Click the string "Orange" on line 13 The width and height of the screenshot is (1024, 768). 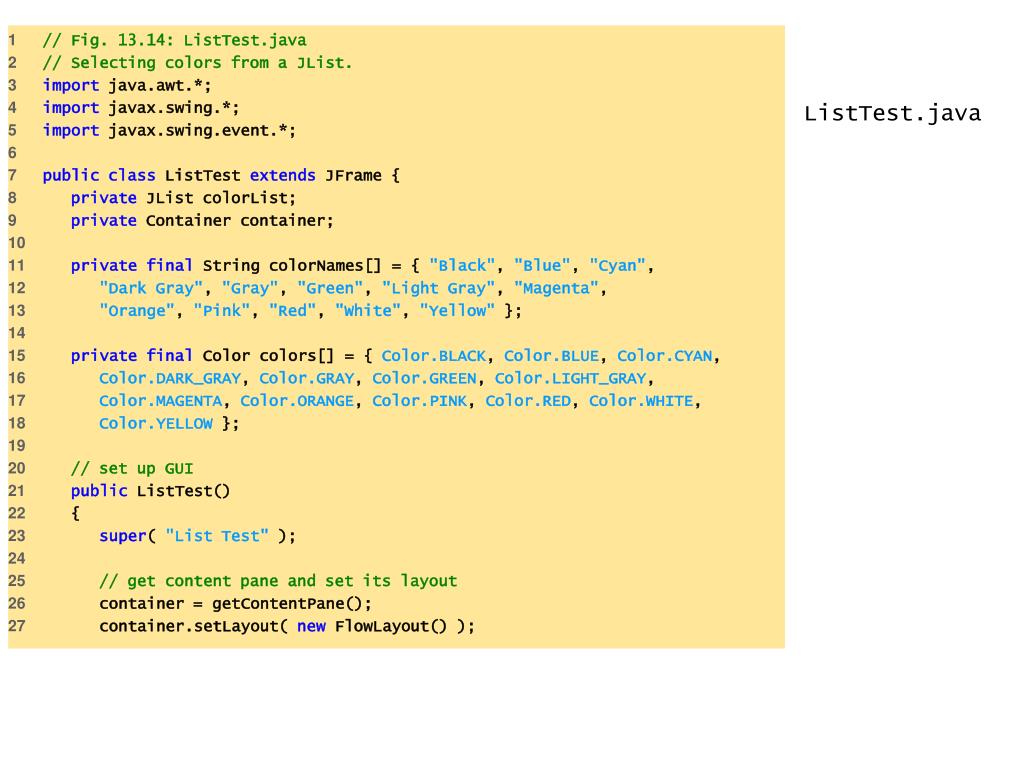pyautogui.click(x=137, y=311)
